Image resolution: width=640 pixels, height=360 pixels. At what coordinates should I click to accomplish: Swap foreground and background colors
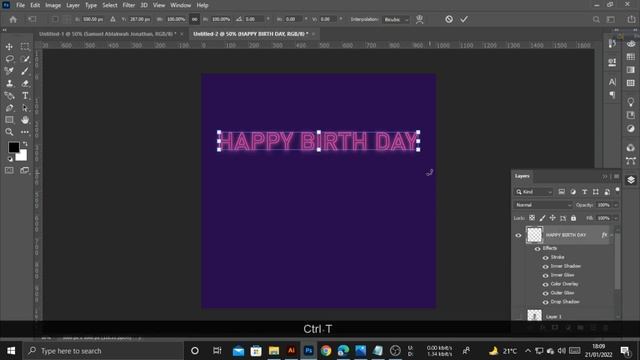[x=25, y=144]
